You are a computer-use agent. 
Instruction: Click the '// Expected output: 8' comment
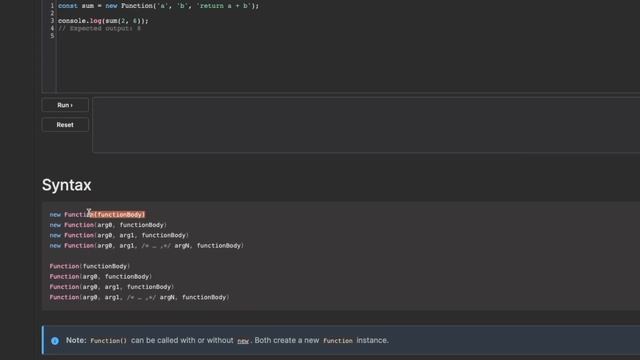pos(100,29)
